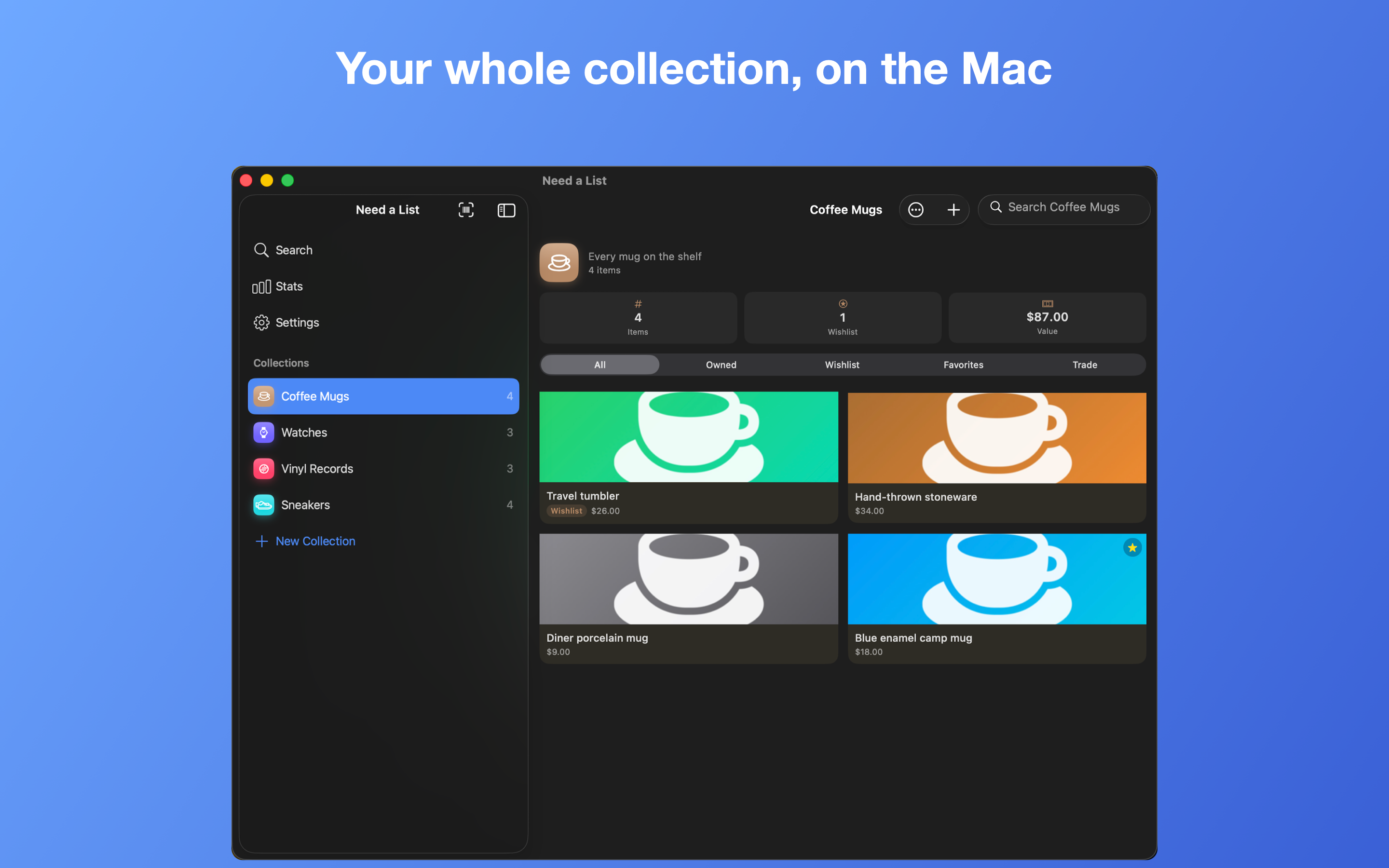Open the Hand-thrown stoneware thumbnail
Viewport: 1389px width, 868px height.
[x=996, y=438]
